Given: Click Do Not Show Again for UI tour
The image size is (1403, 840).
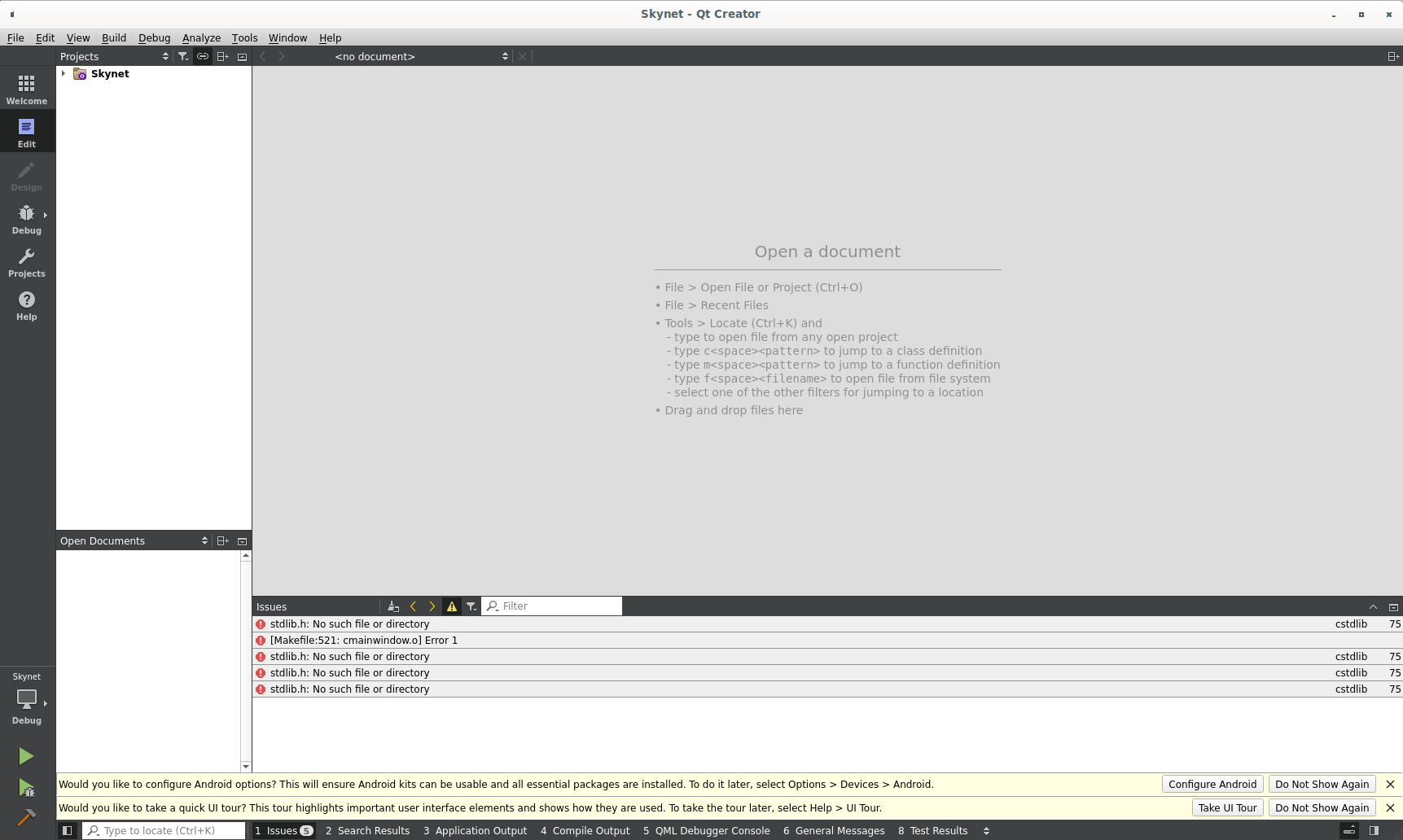Looking at the screenshot, I should click(1322, 807).
